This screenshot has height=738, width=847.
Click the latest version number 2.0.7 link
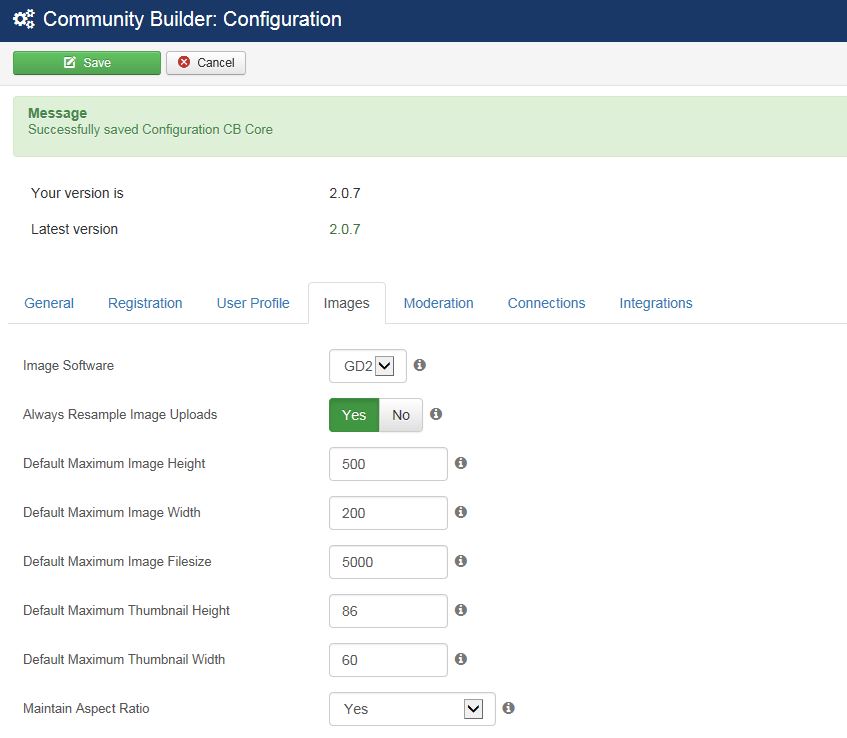click(x=345, y=229)
